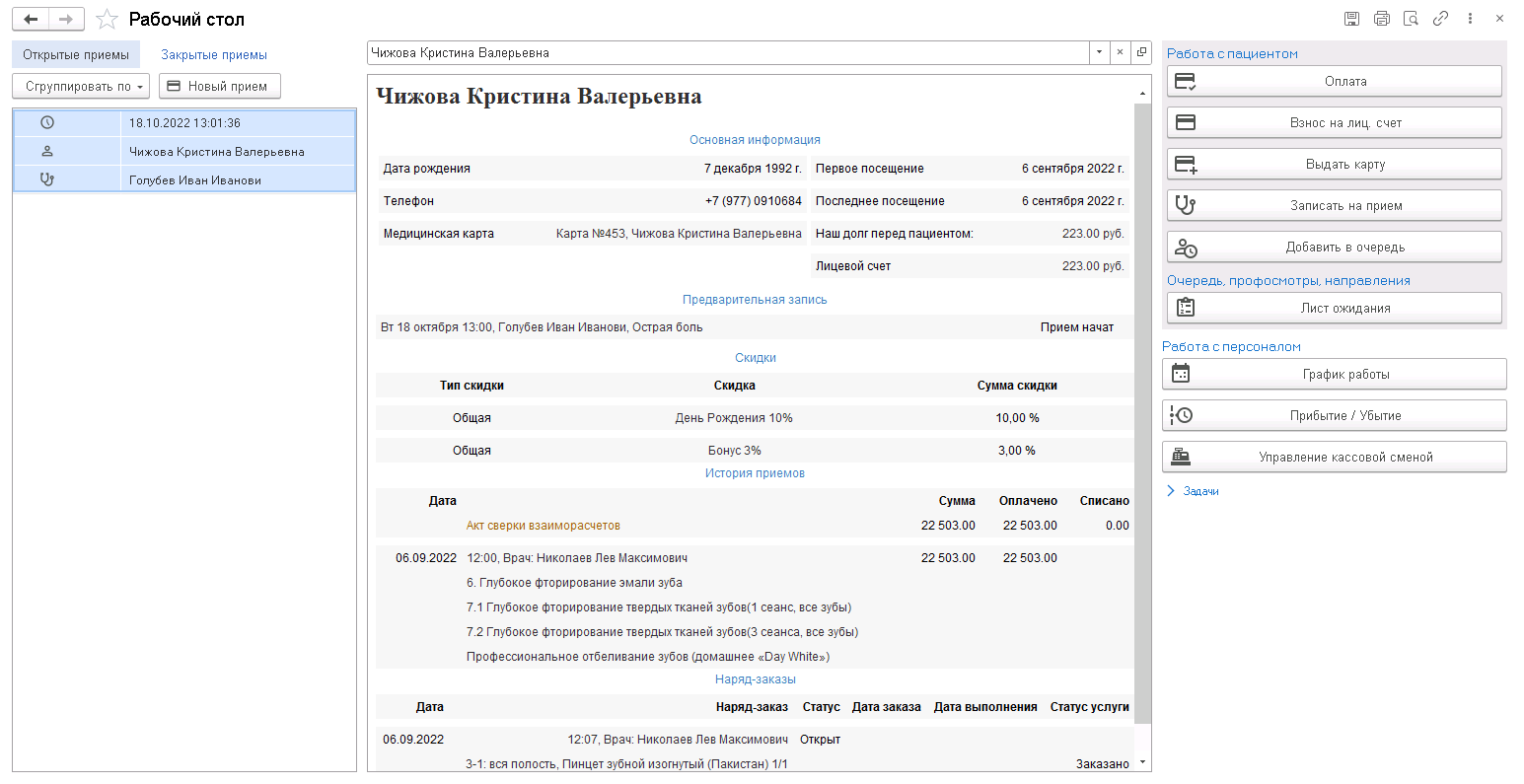Click Карта №453 medical card value
The image size is (1524, 784).
tap(679, 234)
